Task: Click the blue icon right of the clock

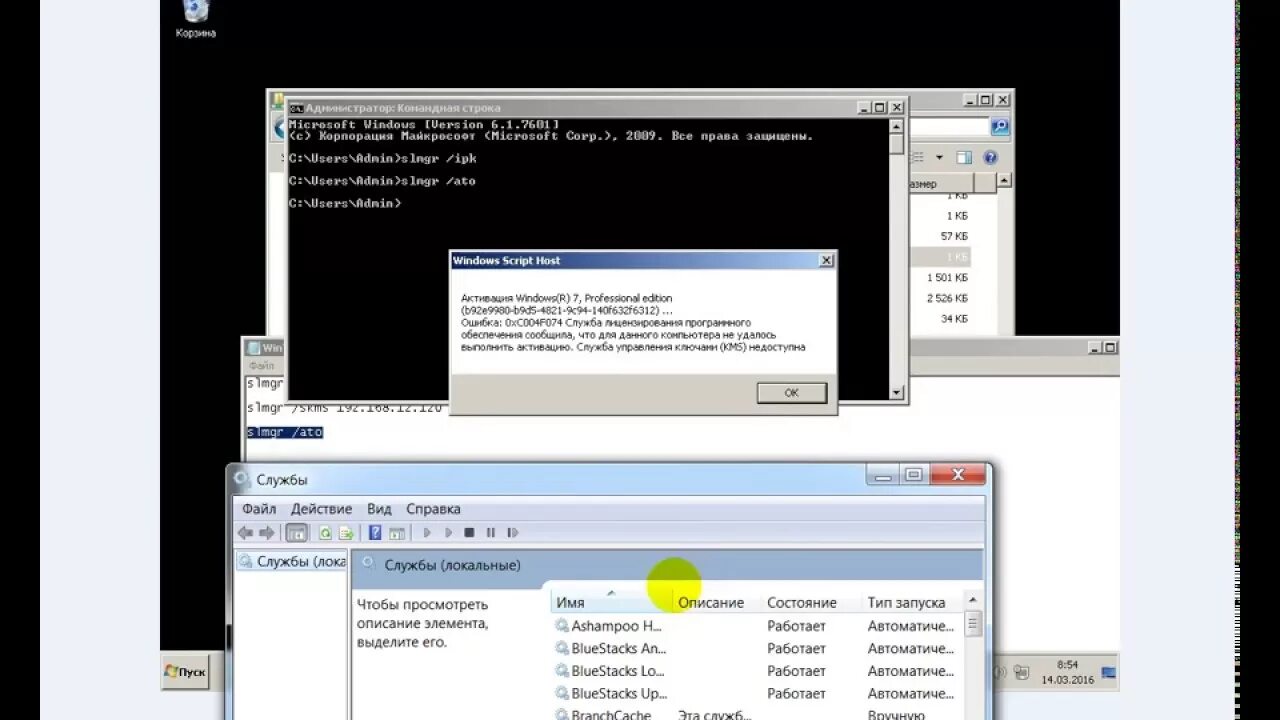Action: [x=1108, y=672]
